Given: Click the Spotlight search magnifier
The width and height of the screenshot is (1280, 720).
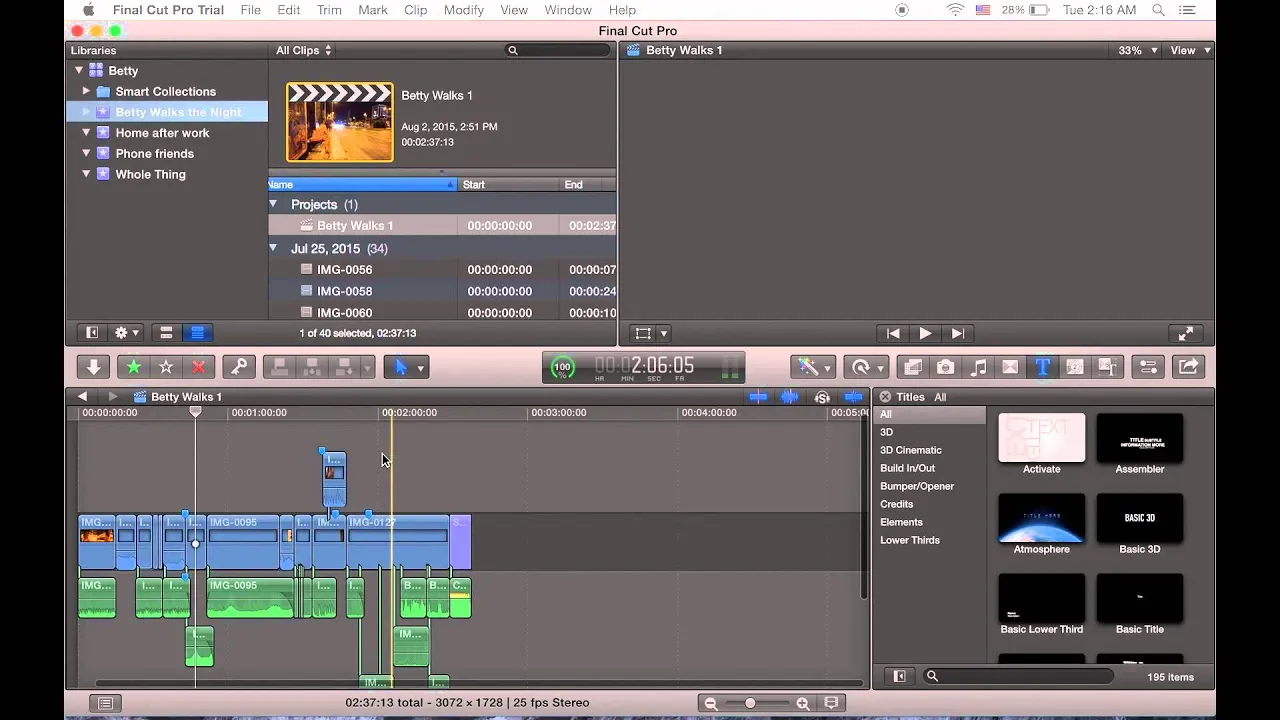Looking at the screenshot, I should tap(1159, 10).
